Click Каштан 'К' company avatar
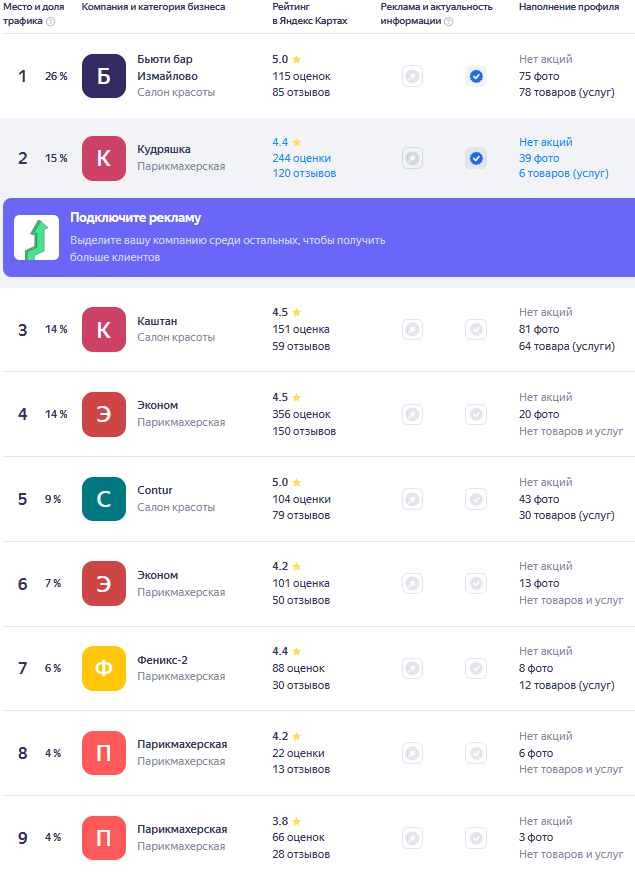This screenshot has width=635, height=875. pos(104,329)
